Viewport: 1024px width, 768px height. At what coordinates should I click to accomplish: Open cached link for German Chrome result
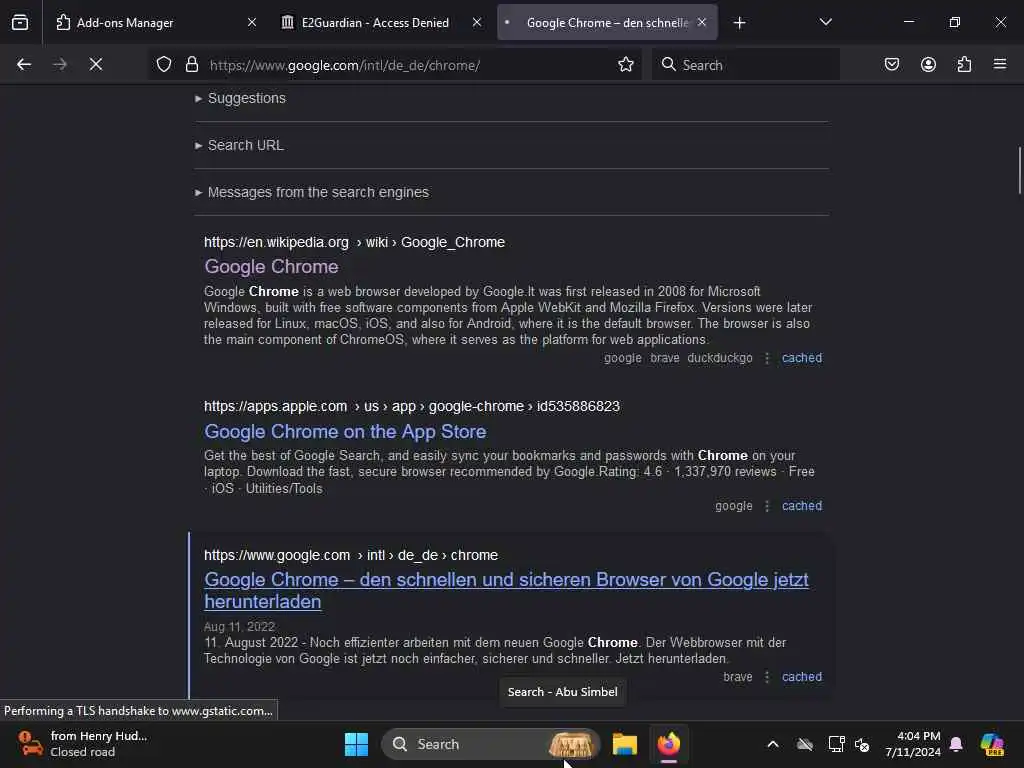pos(802,677)
